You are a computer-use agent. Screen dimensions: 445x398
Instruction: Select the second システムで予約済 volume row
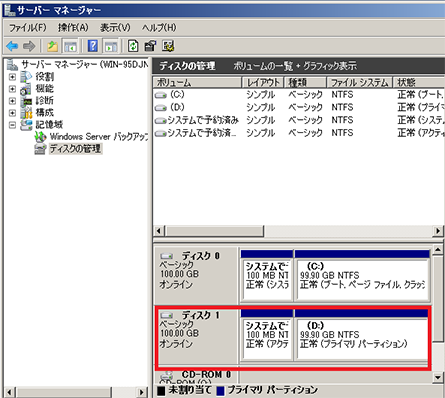(299, 133)
